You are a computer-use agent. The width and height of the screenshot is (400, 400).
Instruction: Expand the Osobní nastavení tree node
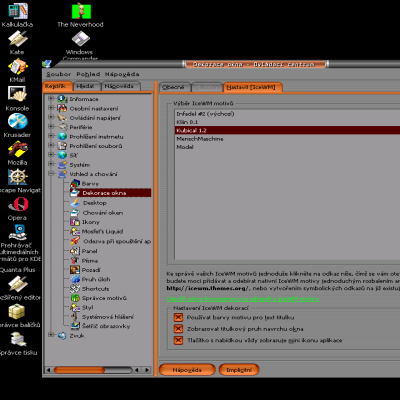tap(51, 108)
